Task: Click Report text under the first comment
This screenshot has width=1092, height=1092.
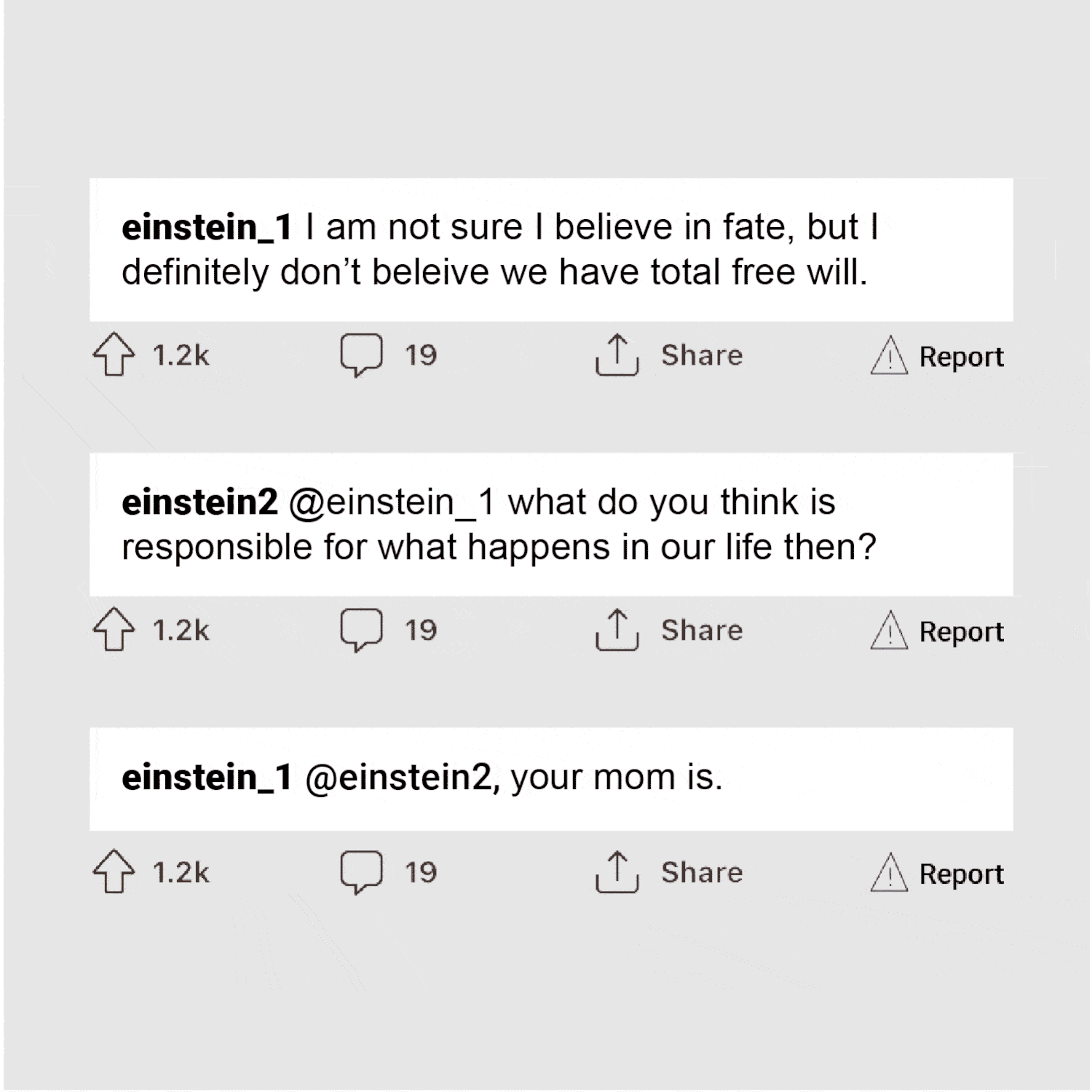Action: click(x=961, y=357)
